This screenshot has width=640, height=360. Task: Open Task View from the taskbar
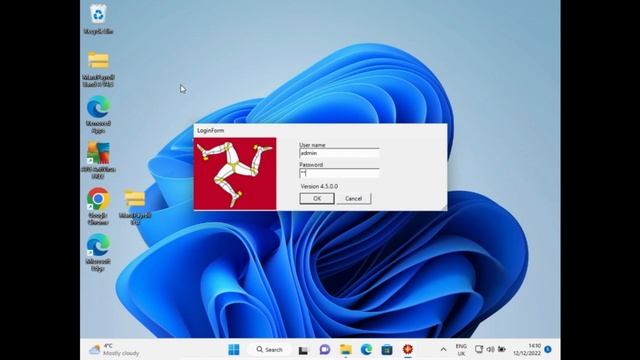303,350
